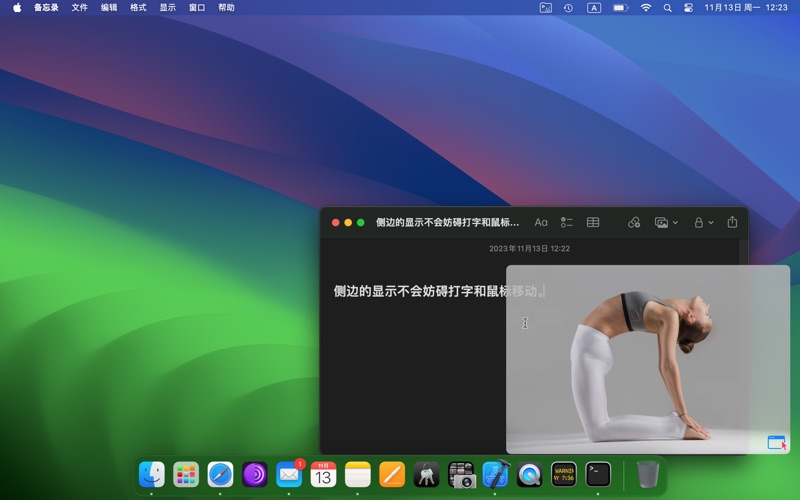Viewport: 800px width, 500px height.
Task: Open the 显示 menu
Action: tap(167, 7)
